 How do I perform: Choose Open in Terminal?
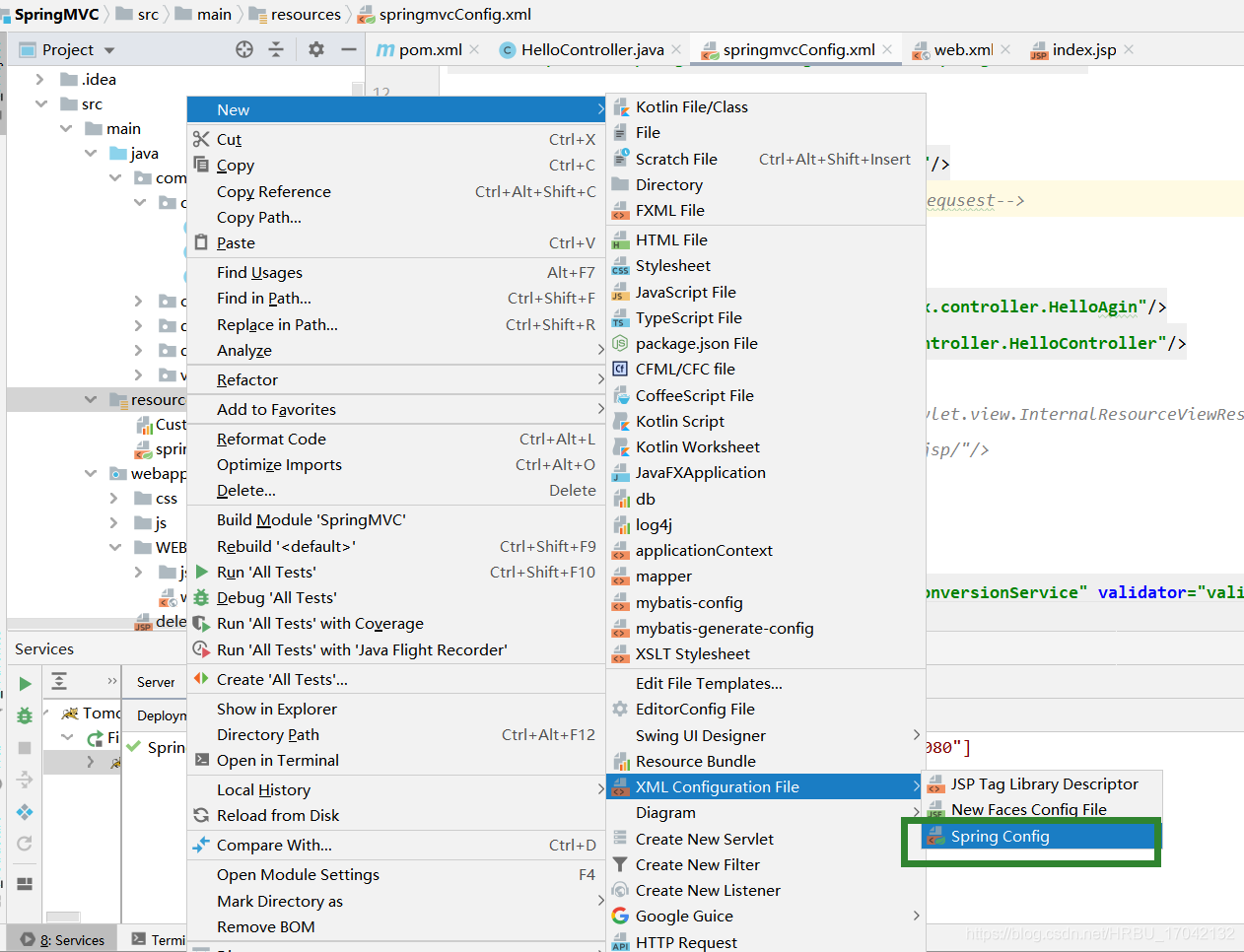point(396,760)
